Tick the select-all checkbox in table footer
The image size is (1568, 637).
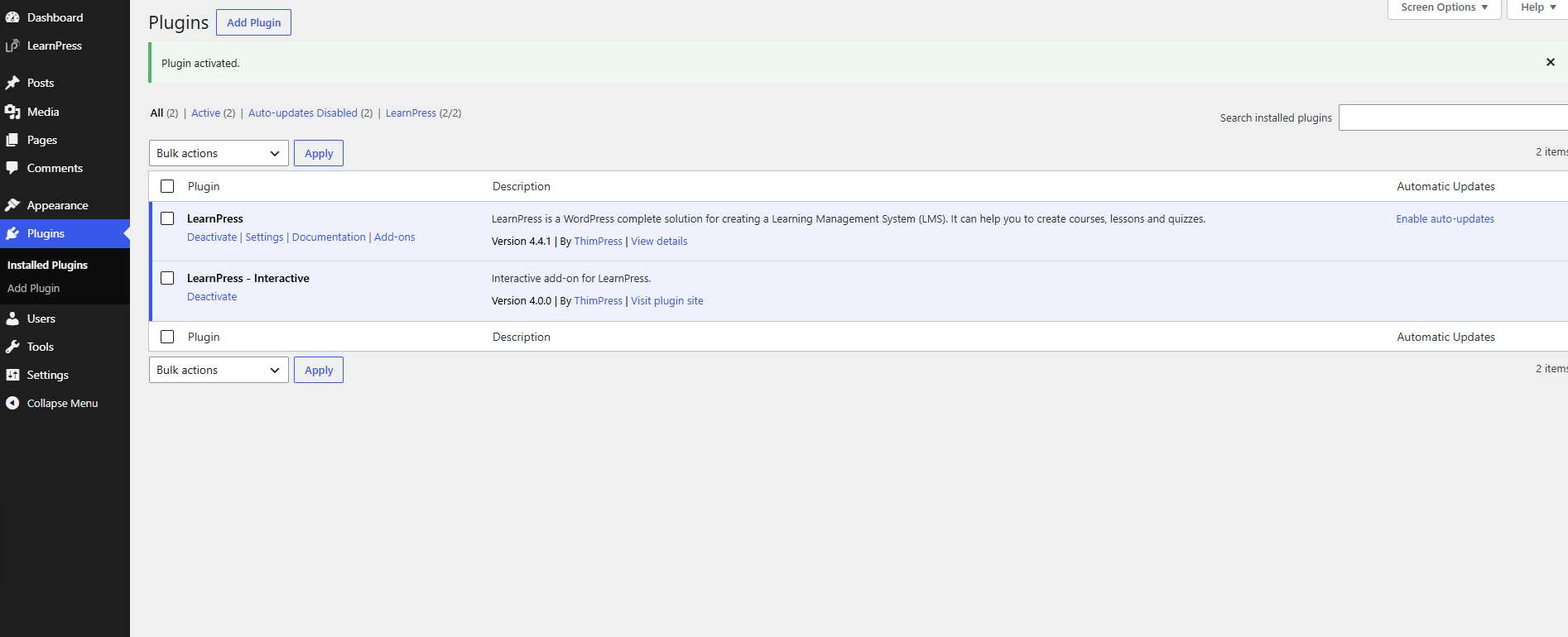[x=167, y=337]
